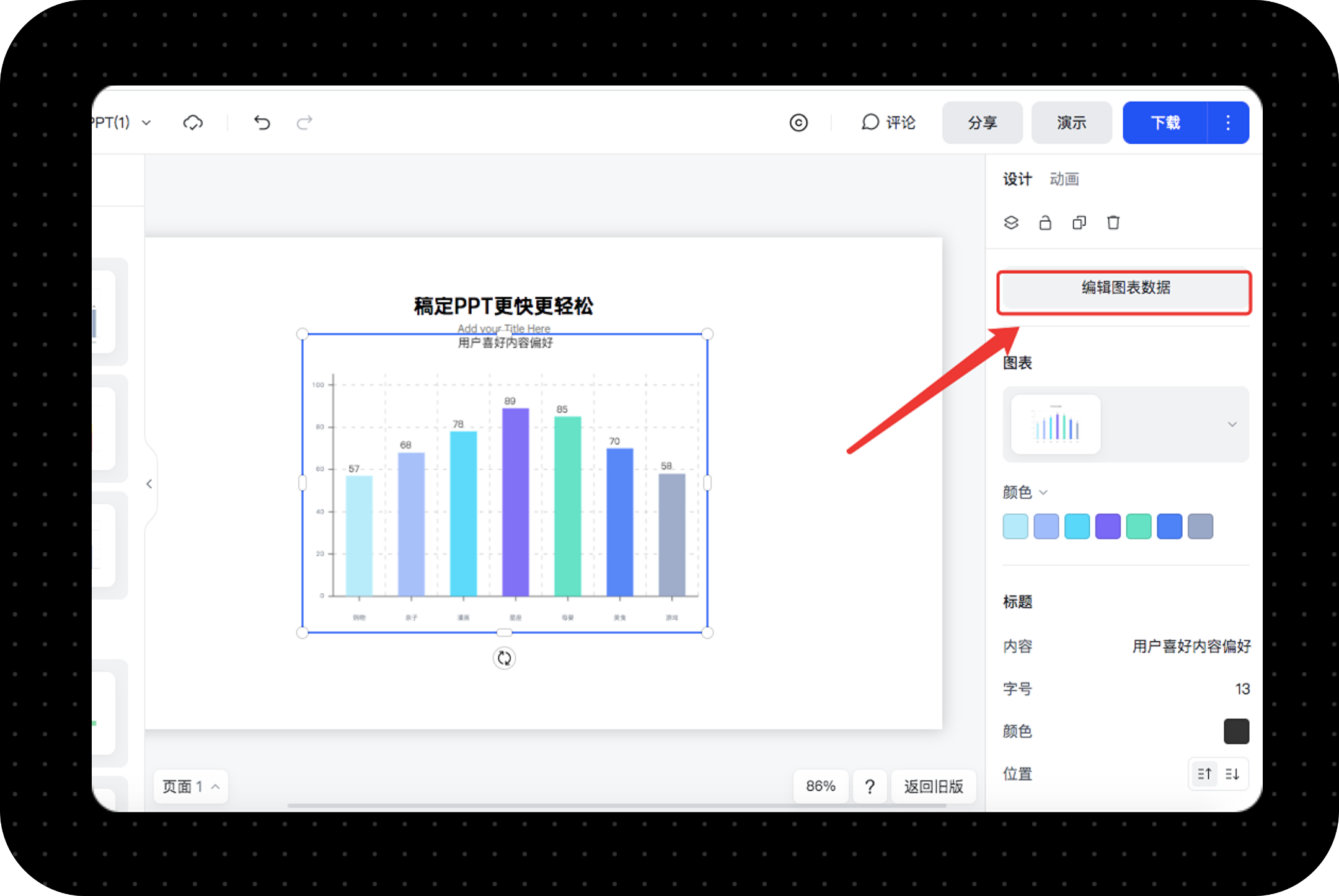Pick the pale sky-blue color swatch
This screenshot has width=1339, height=896.
click(1015, 526)
